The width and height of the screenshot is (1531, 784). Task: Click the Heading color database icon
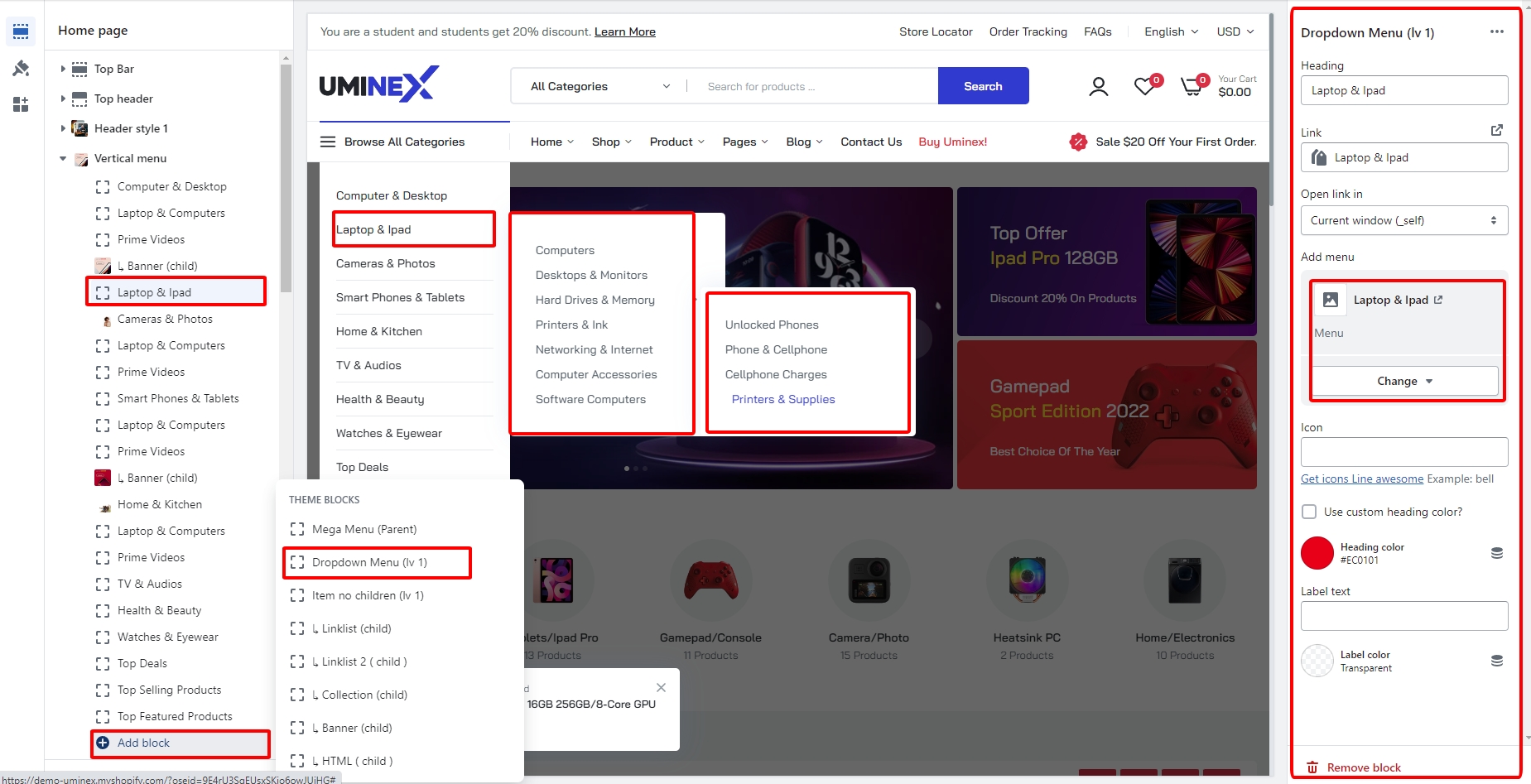pos(1496,553)
